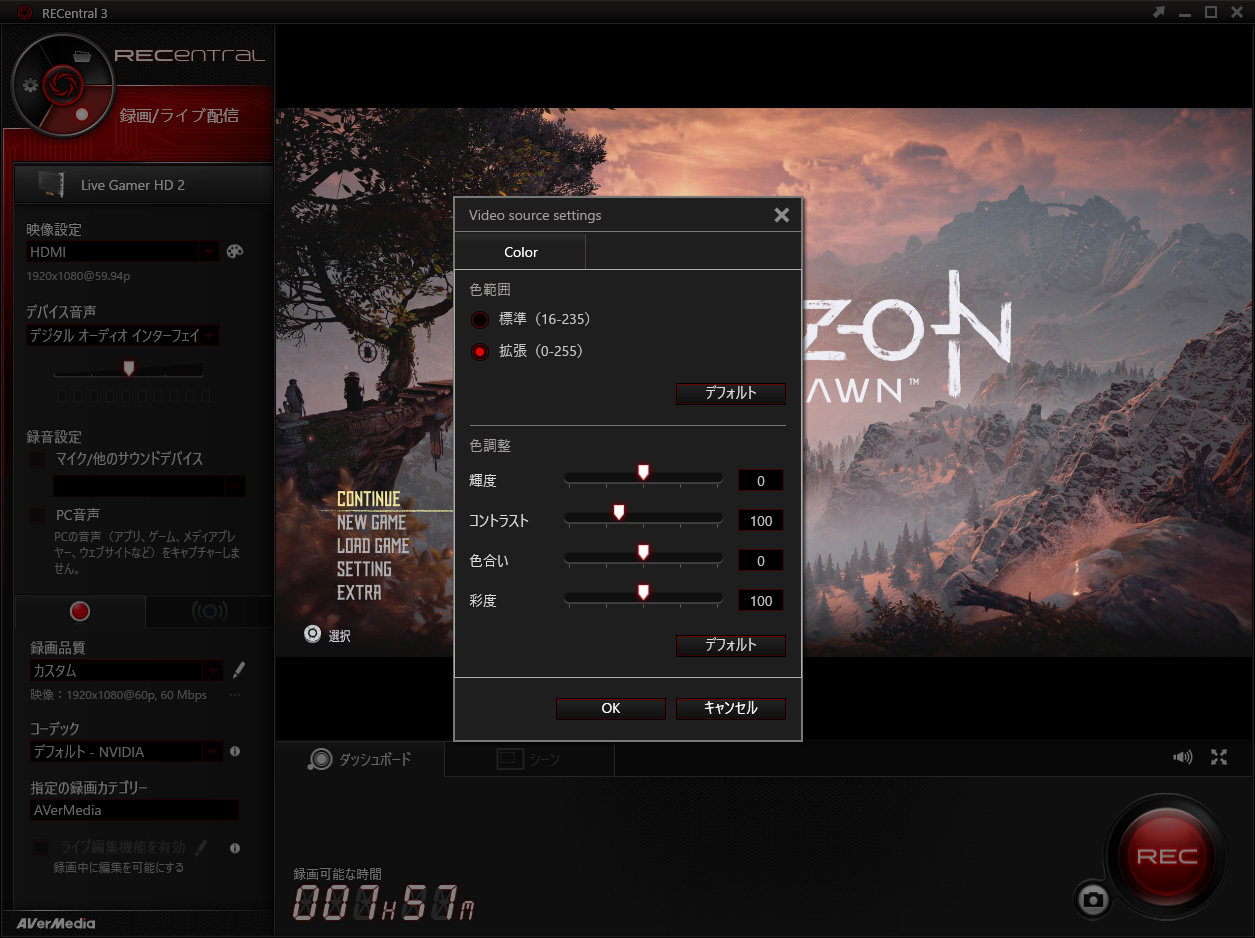
Task: Open the コーデック dropdown
Action: click(126, 751)
